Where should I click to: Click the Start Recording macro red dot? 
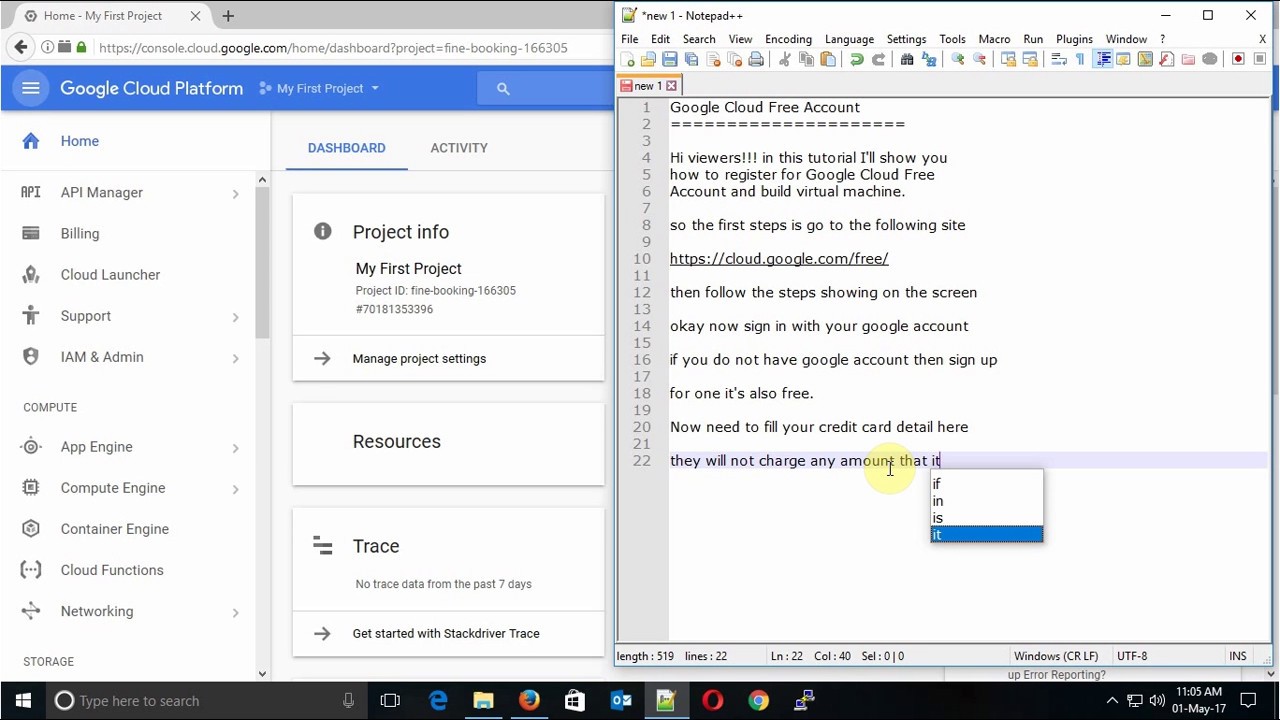tap(1238, 60)
